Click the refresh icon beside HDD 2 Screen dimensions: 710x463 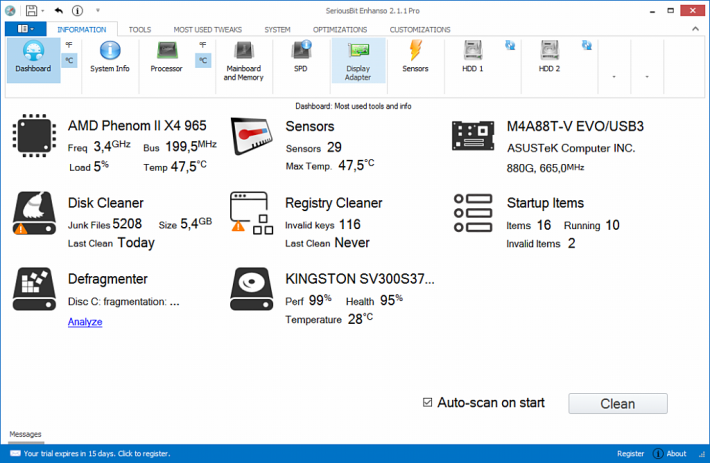587,45
